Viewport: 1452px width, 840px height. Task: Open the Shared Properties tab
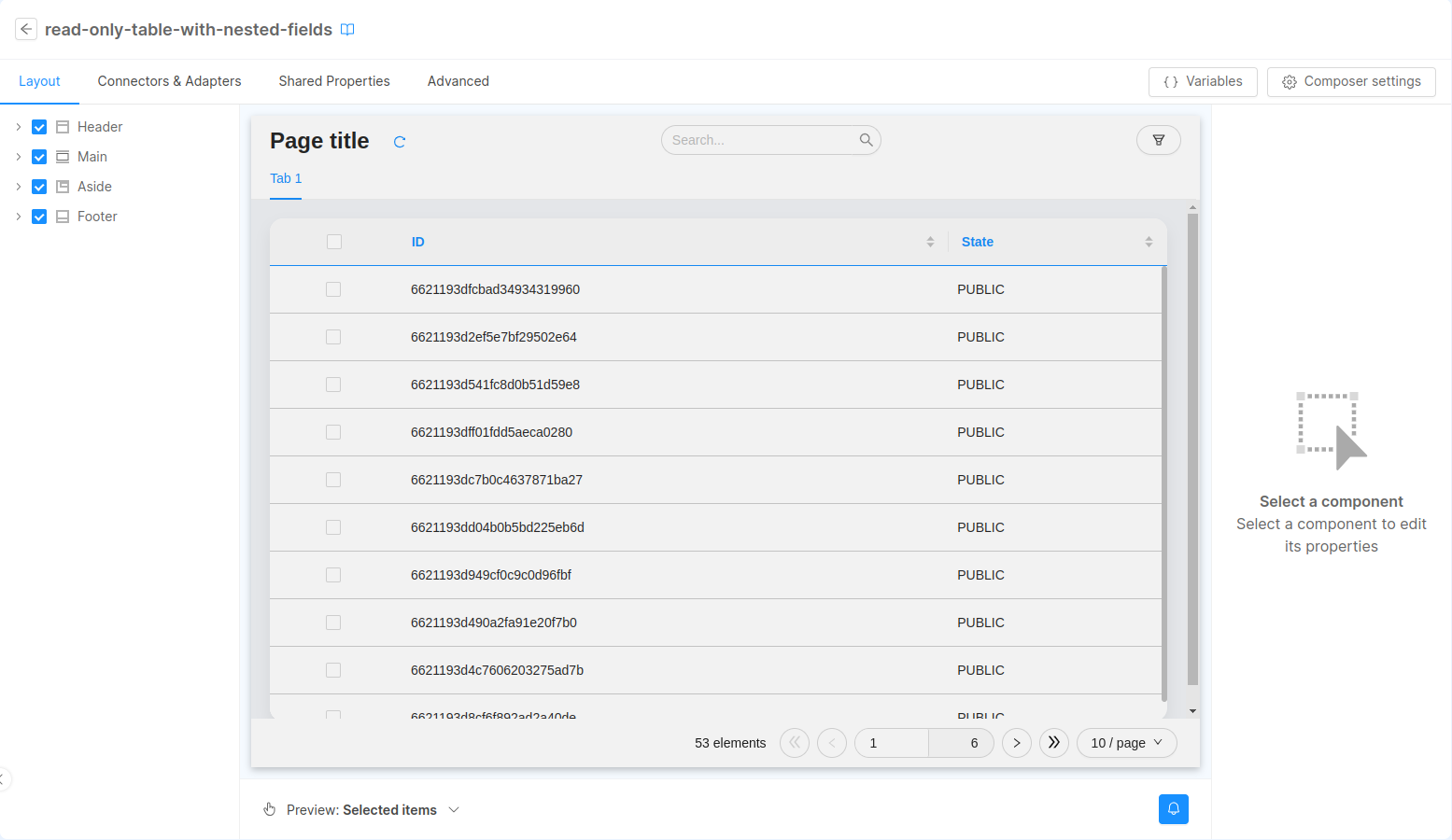click(x=334, y=81)
